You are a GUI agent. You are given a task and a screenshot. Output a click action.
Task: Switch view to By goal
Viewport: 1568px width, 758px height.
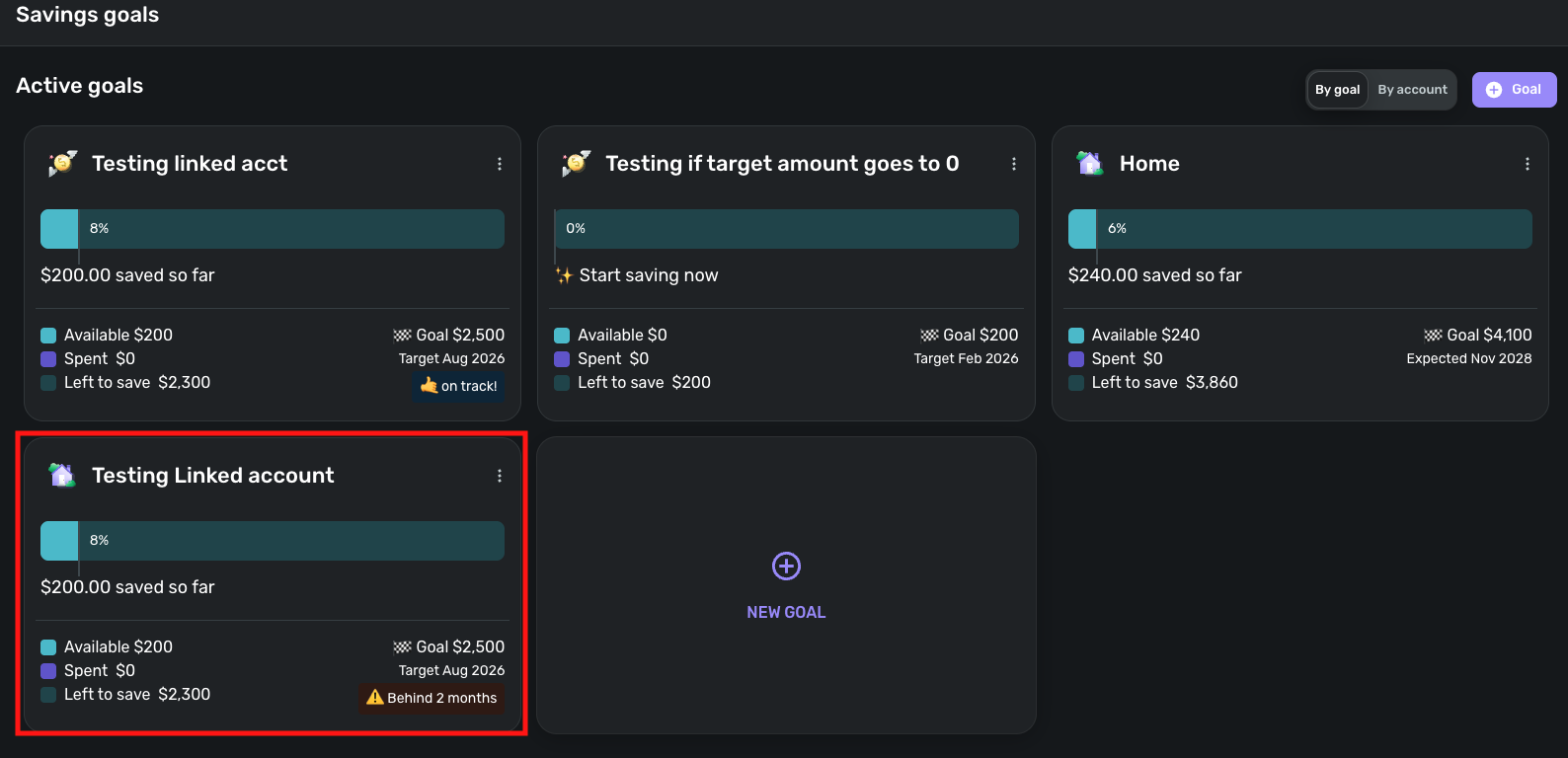[1337, 90]
